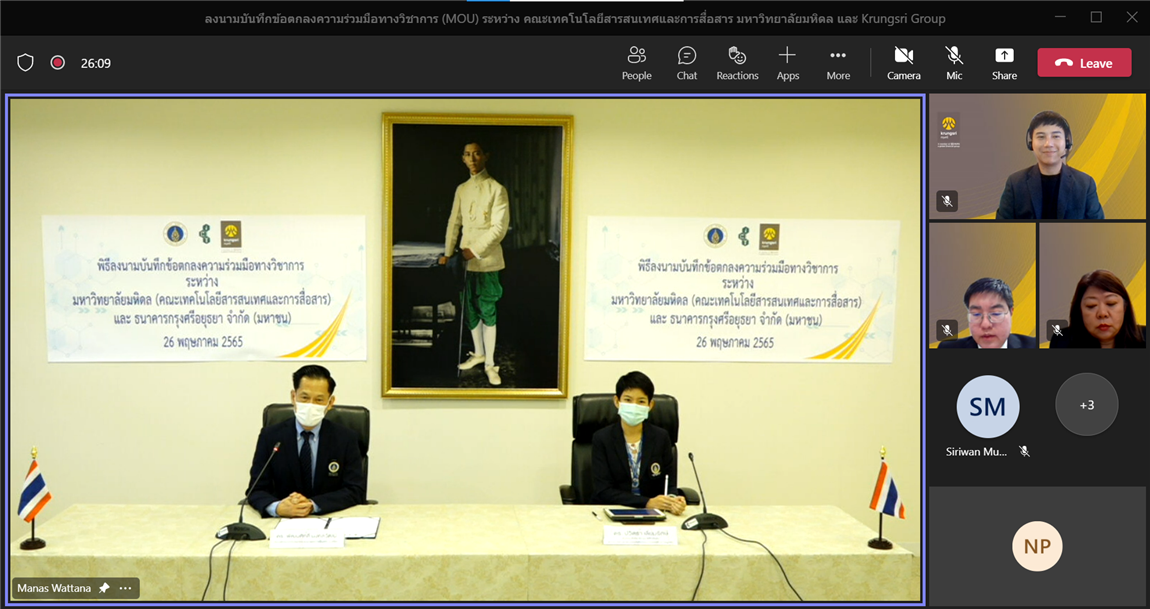Open the meeting Chat
This screenshot has height=609, width=1150.
click(x=686, y=63)
